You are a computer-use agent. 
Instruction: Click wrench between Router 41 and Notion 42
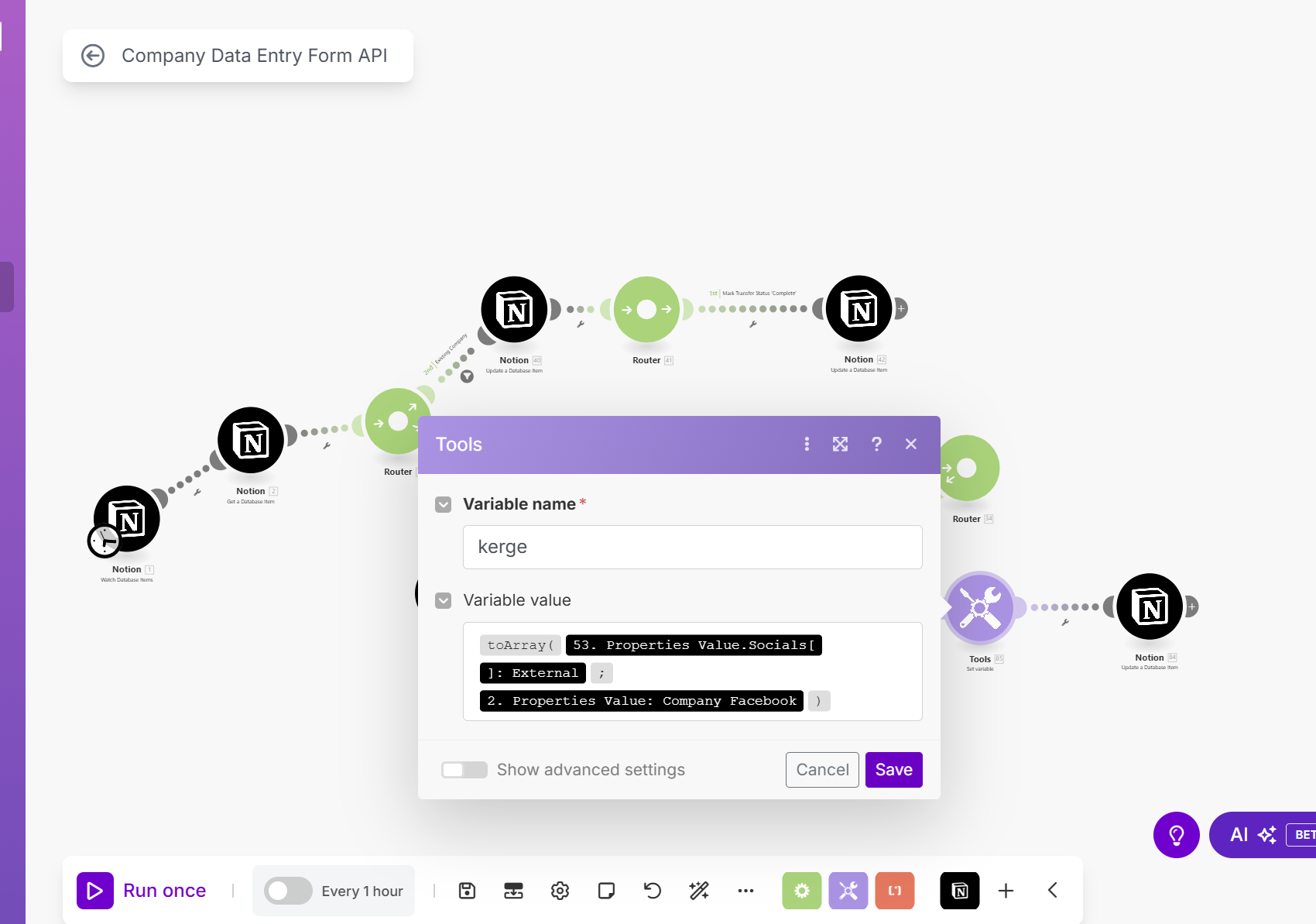[752, 325]
